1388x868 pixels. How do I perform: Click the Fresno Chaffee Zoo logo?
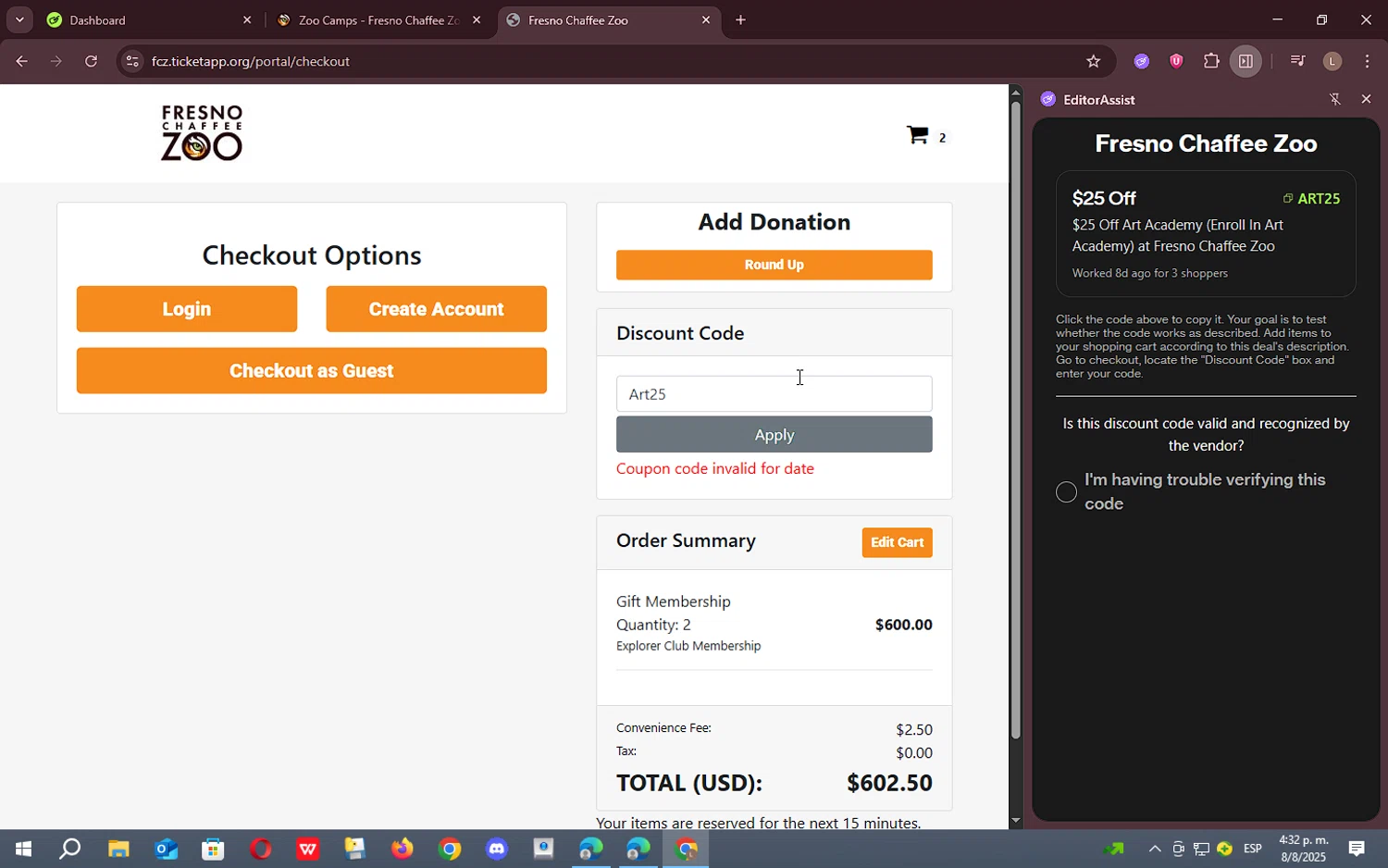click(202, 133)
